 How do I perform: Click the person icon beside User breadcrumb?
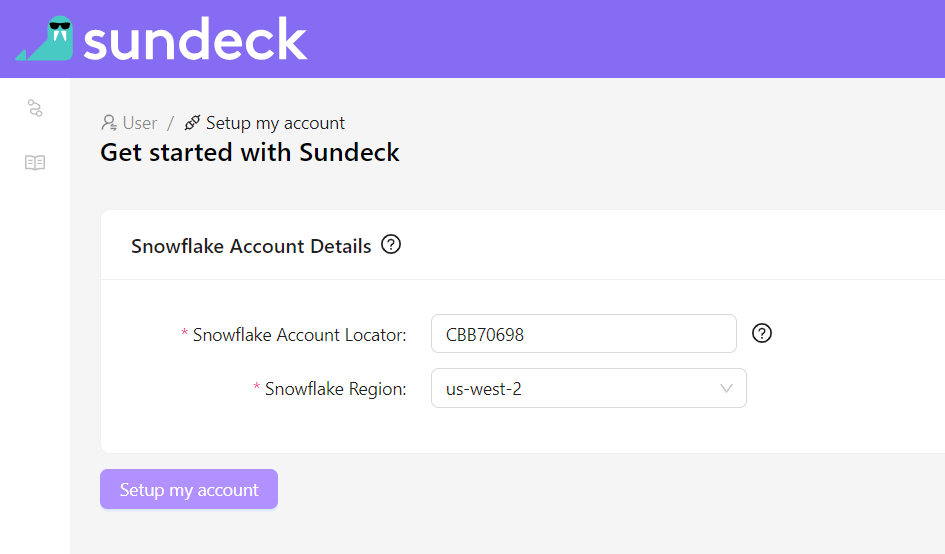pos(109,123)
